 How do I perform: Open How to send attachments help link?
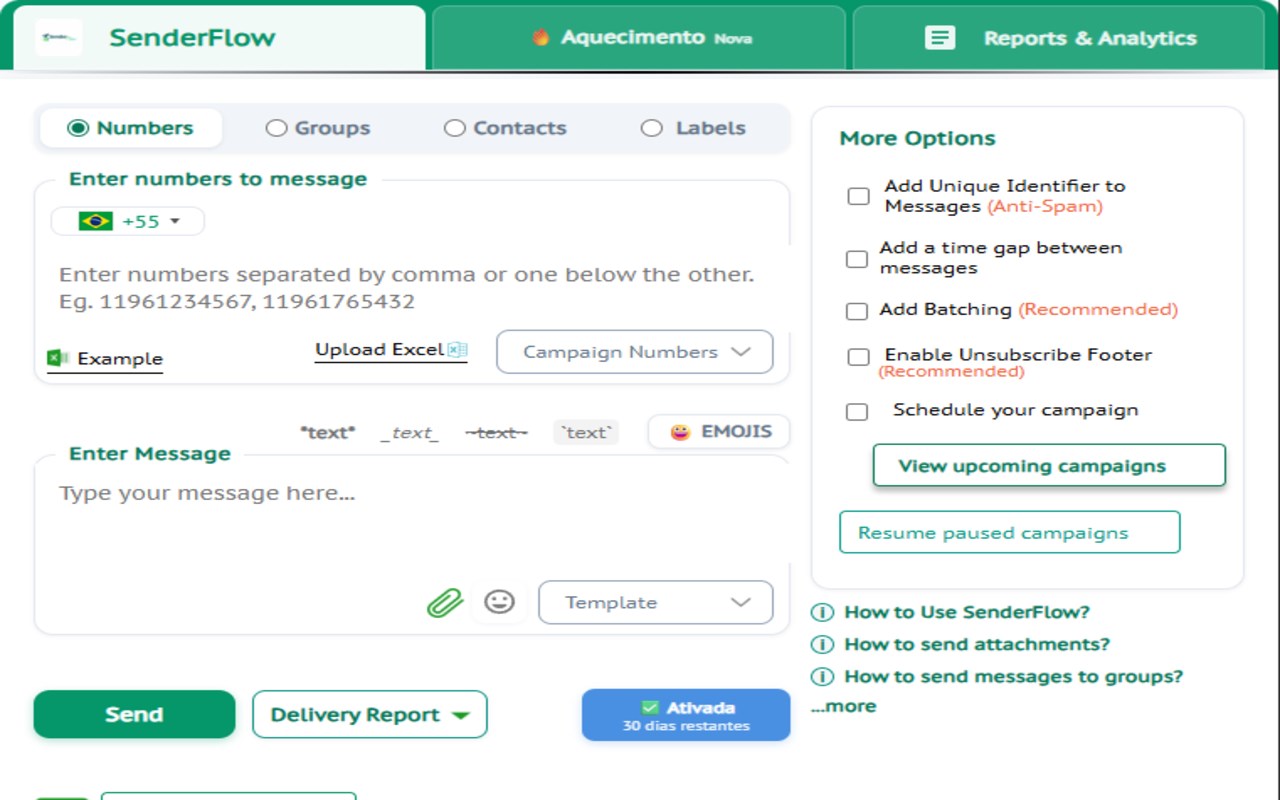[x=977, y=644]
